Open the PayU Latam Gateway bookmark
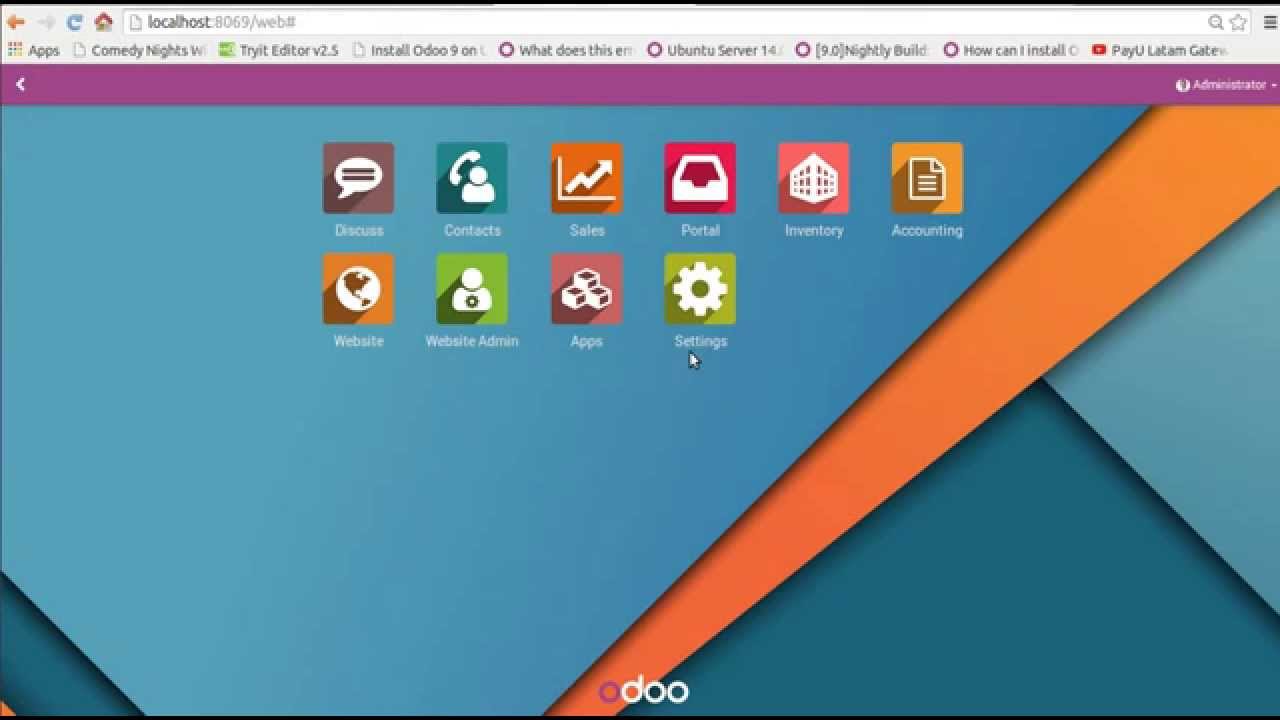The width and height of the screenshot is (1280, 720). tap(1159, 50)
